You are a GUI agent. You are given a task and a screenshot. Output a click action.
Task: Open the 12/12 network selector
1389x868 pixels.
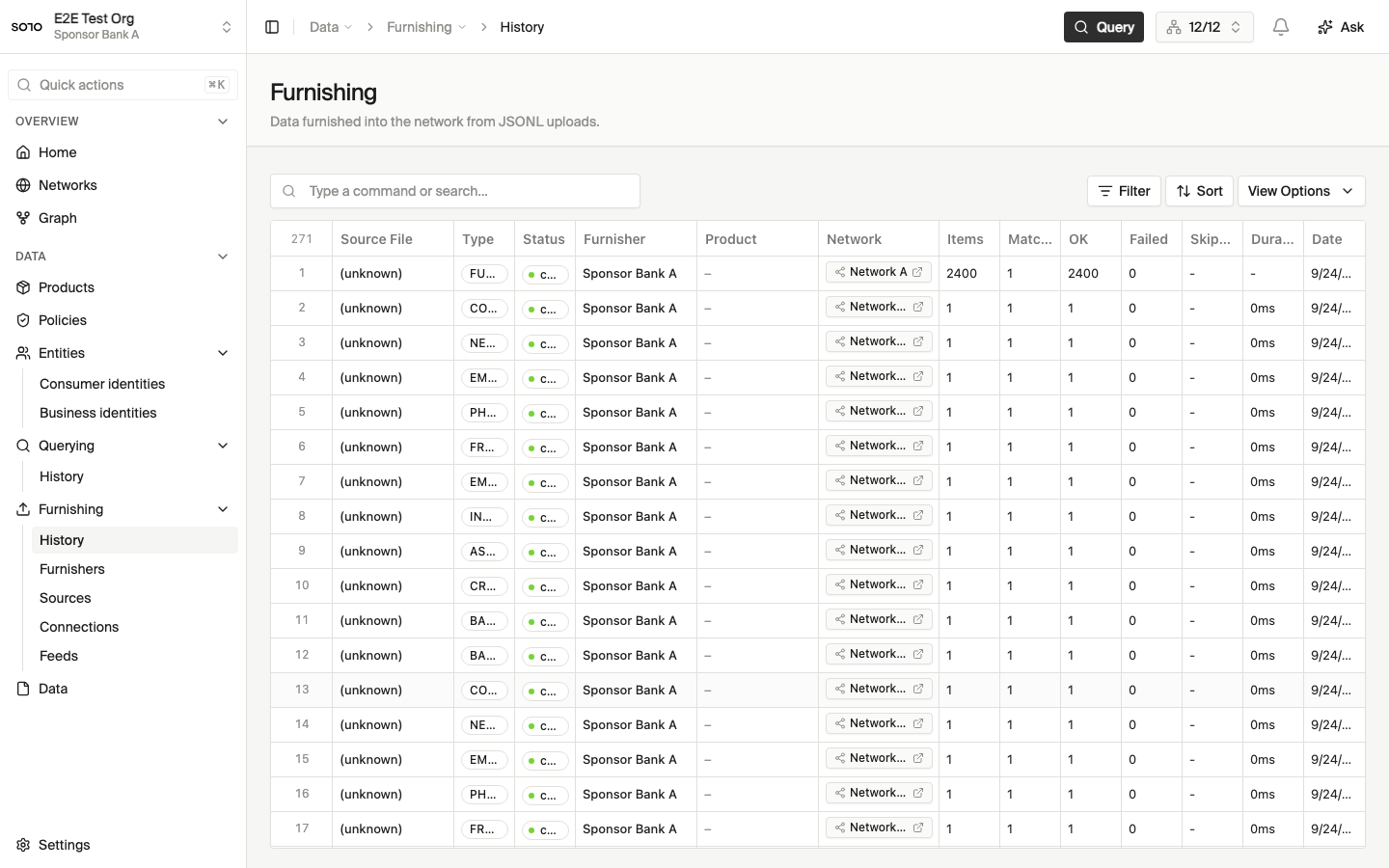tap(1204, 27)
